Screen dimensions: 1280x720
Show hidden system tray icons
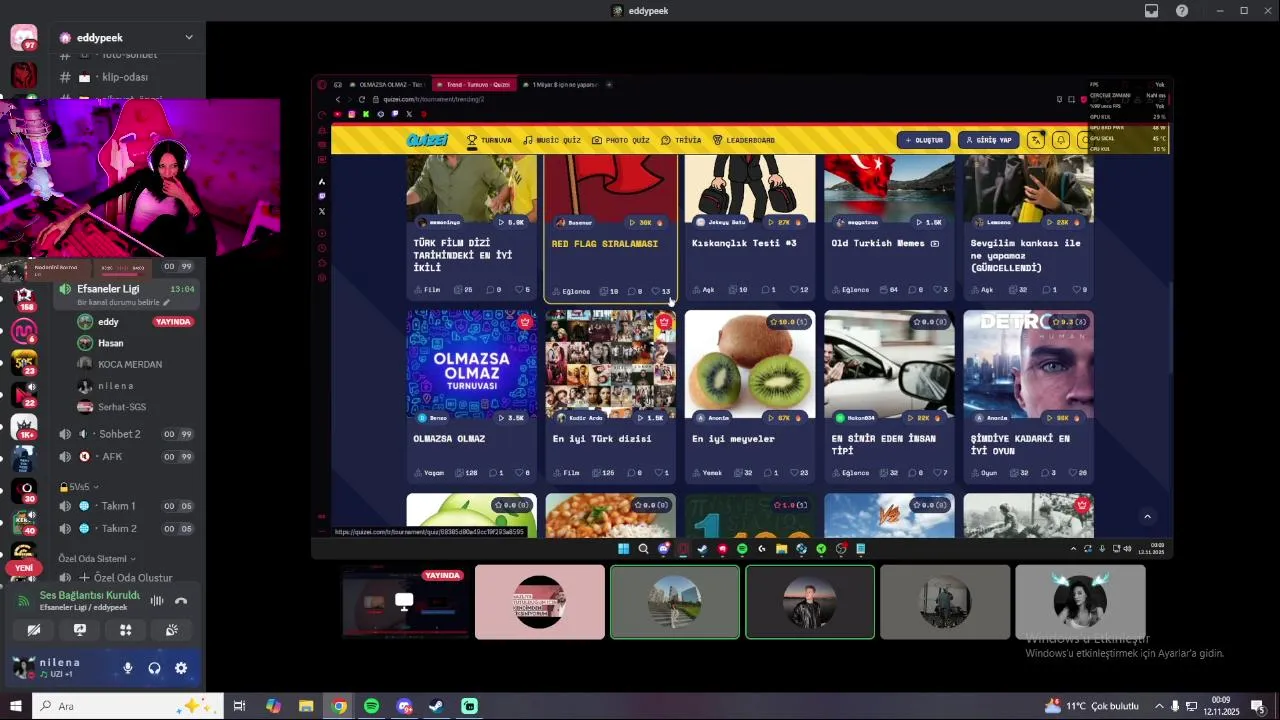[1159, 706]
